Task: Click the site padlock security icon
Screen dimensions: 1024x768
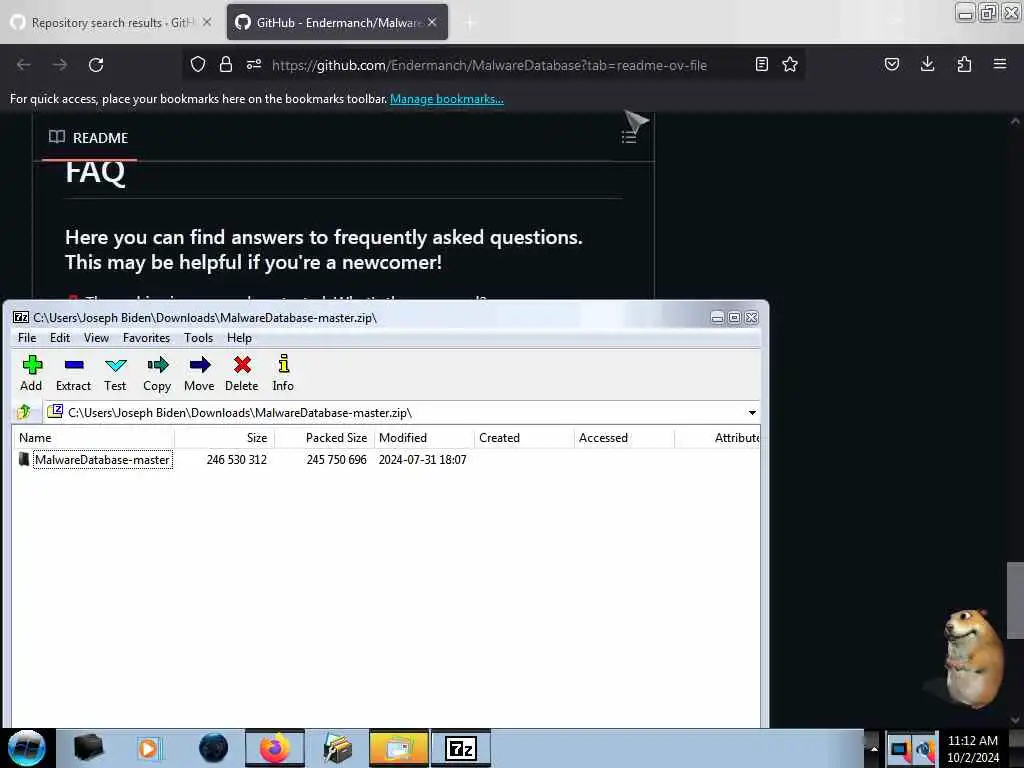Action: coord(226,64)
